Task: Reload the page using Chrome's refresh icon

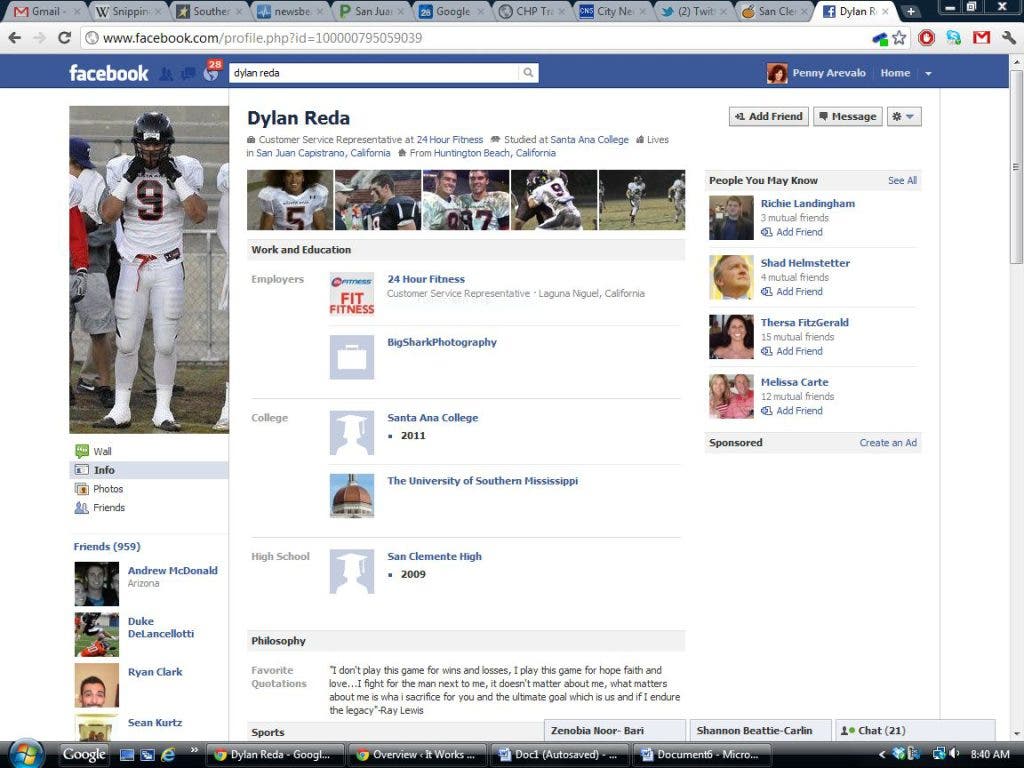Action: coord(64,38)
